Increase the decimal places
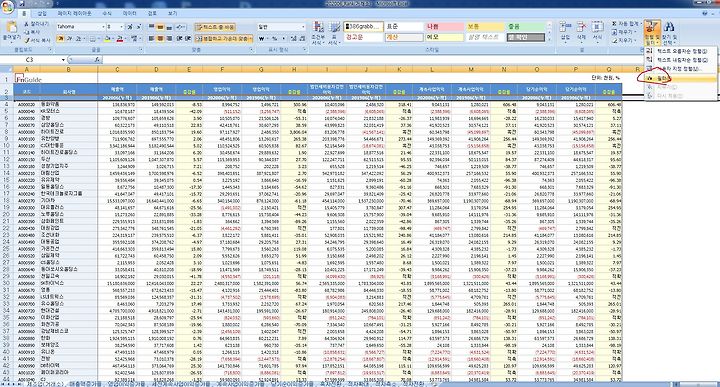The image size is (720, 387). 293,39
